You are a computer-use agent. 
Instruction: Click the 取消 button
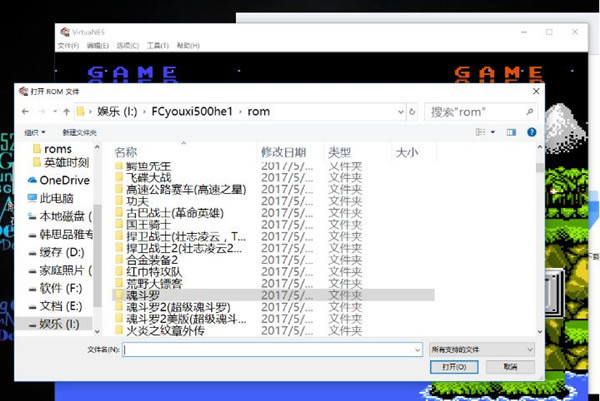click(510, 367)
